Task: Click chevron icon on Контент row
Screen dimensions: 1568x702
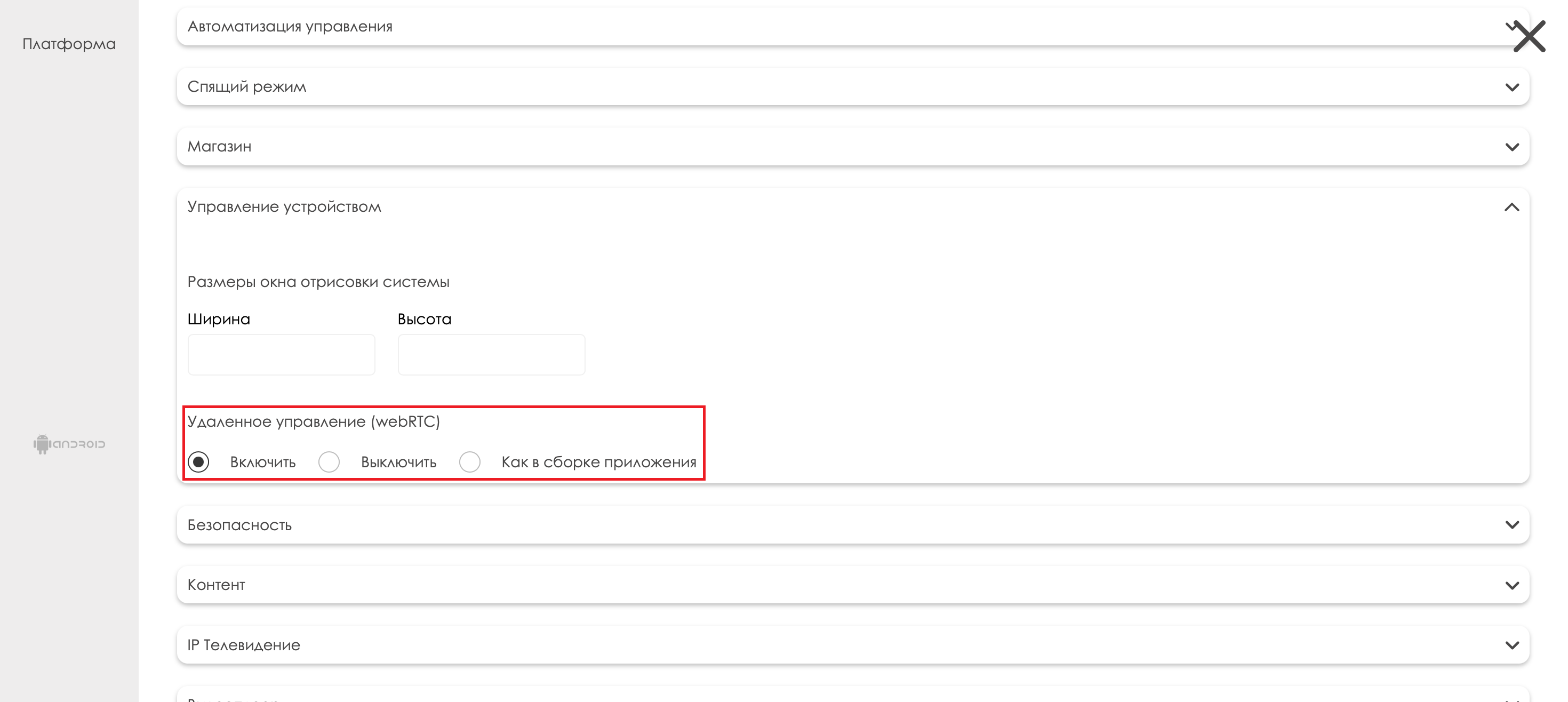Action: click(x=1512, y=585)
